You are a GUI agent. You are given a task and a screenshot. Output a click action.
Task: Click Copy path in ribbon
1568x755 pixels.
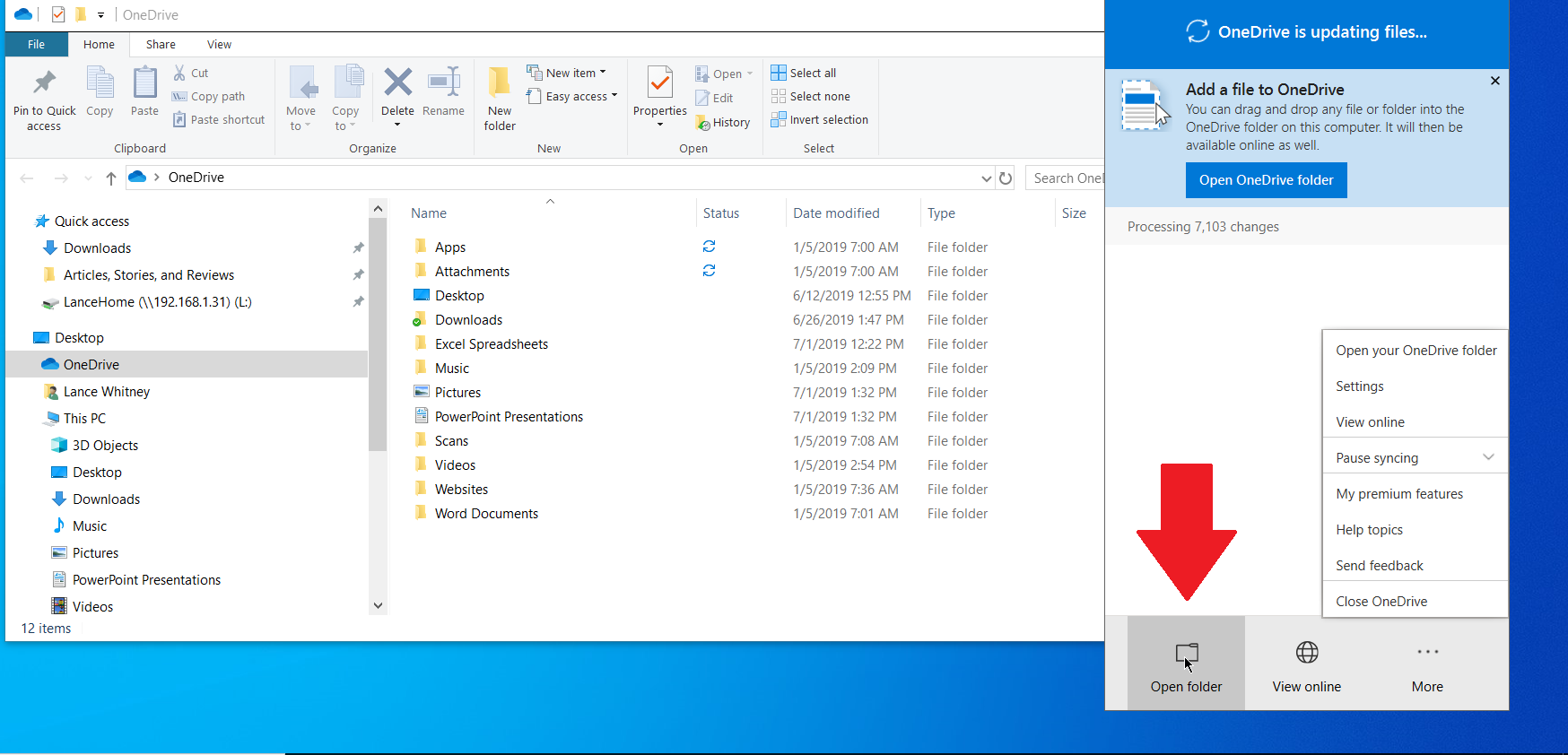tap(208, 96)
